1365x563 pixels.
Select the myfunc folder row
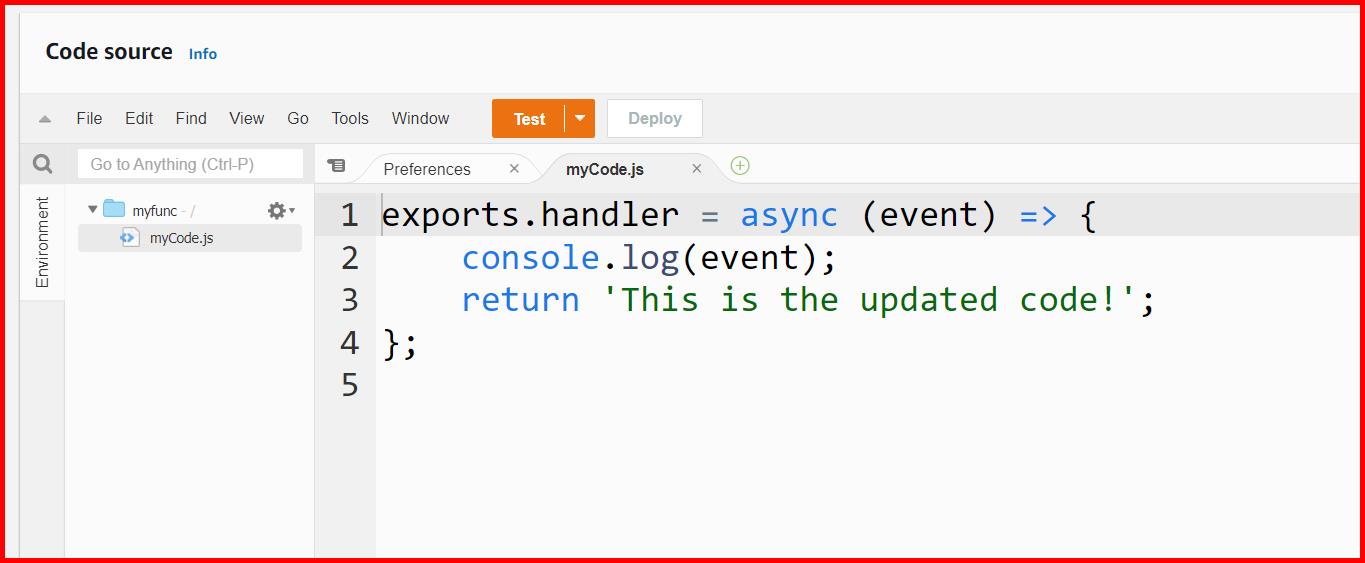pyautogui.click(x=190, y=210)
